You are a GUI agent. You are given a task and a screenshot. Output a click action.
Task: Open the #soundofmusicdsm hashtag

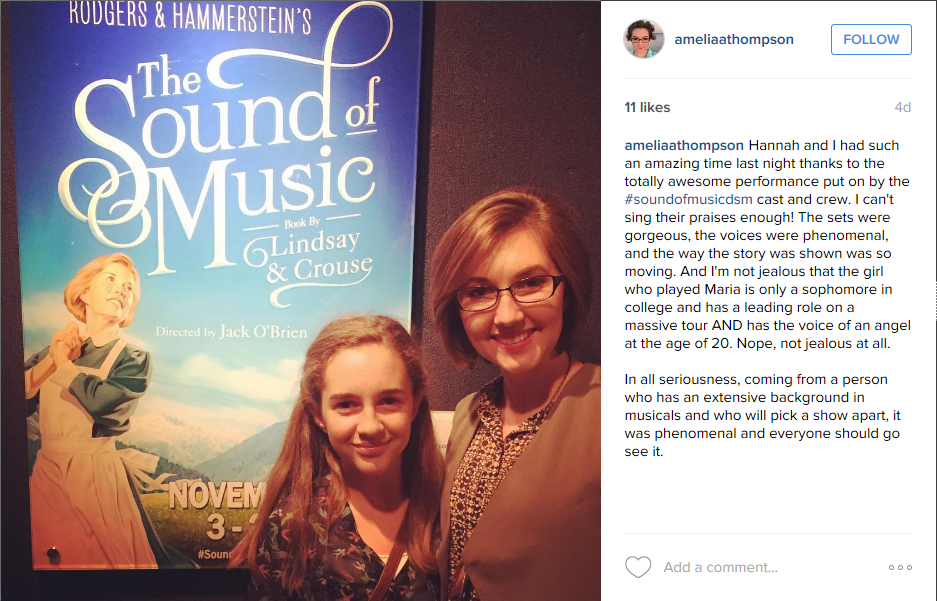click(688, 199)
